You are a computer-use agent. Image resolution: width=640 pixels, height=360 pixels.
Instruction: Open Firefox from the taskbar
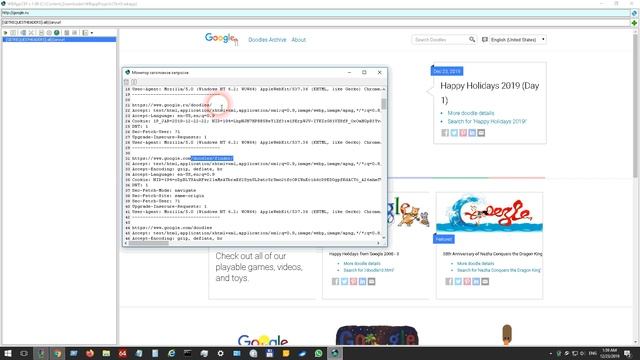[x=90, y=353]
